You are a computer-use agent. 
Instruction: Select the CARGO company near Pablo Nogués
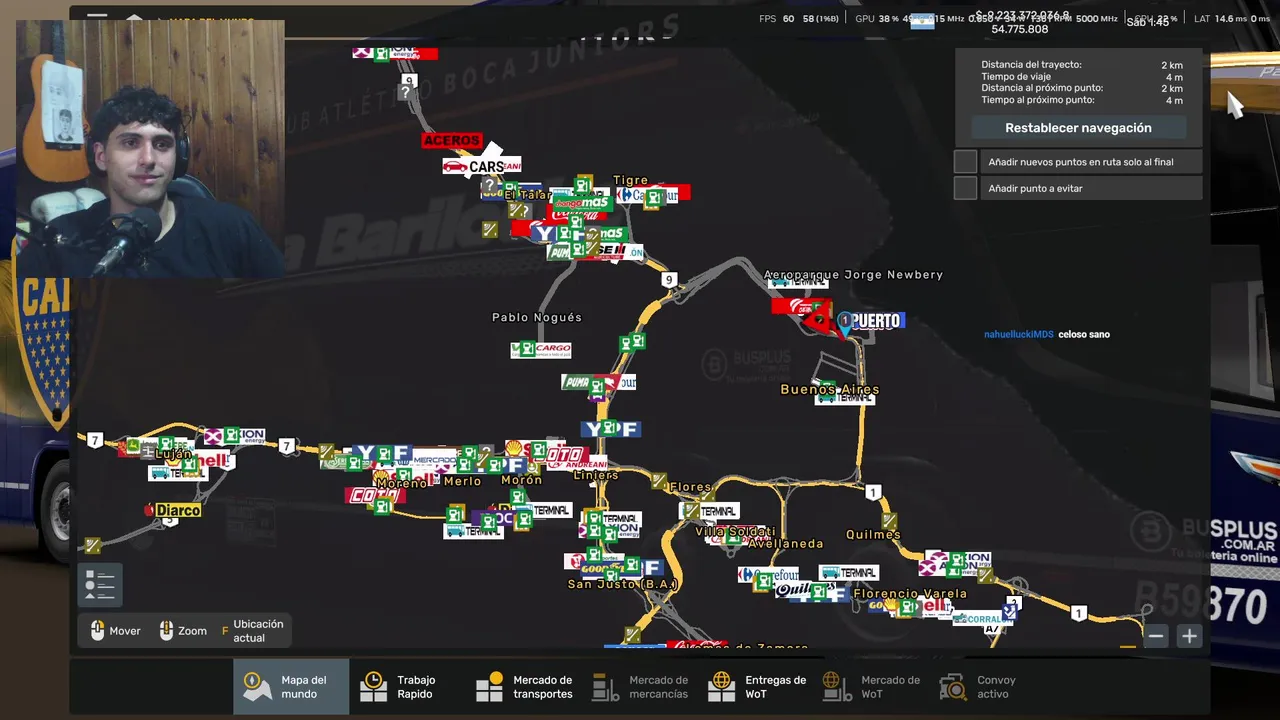point(541,350)
